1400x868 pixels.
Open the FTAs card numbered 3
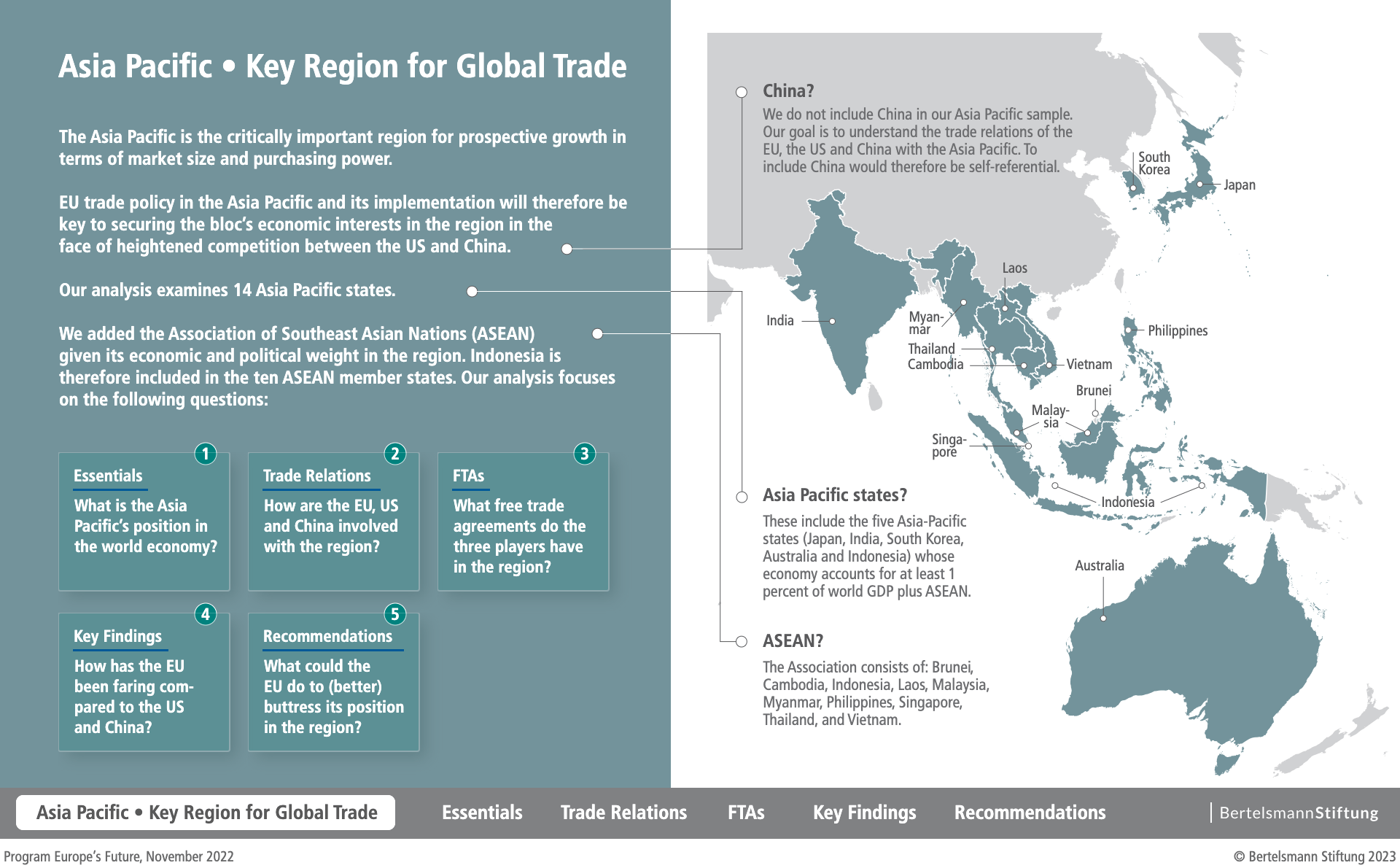[x=524, y=522]
